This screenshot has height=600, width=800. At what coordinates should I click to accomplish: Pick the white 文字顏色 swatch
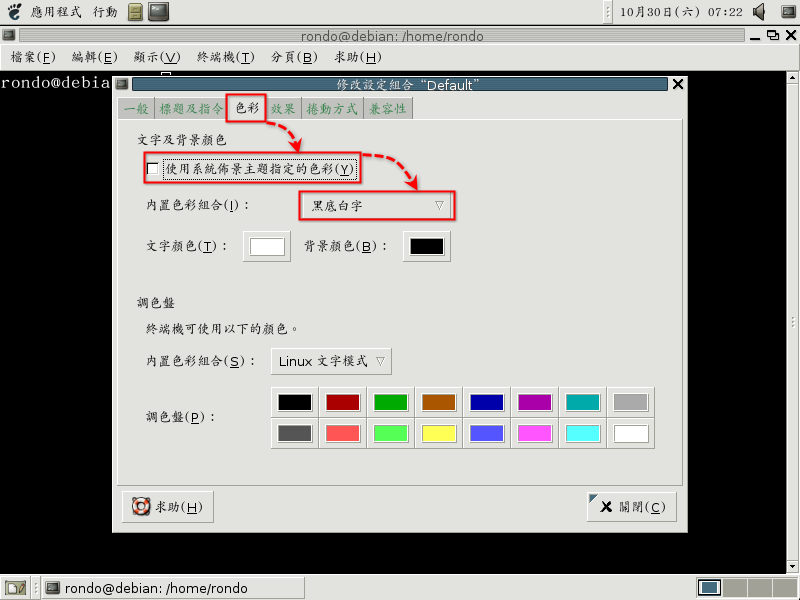[267, 247]
